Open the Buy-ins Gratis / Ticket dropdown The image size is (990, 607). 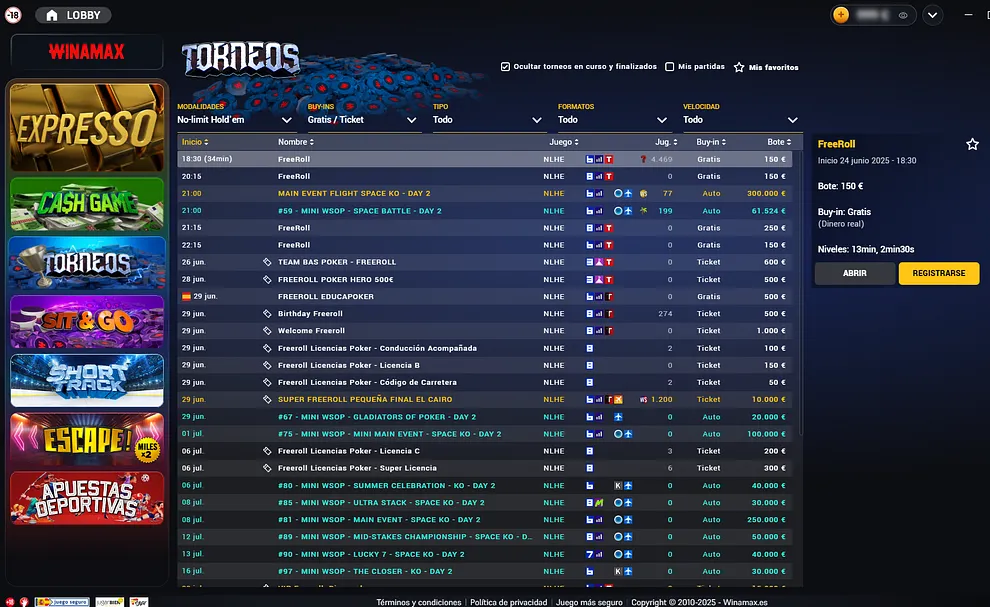pos(362,120)
